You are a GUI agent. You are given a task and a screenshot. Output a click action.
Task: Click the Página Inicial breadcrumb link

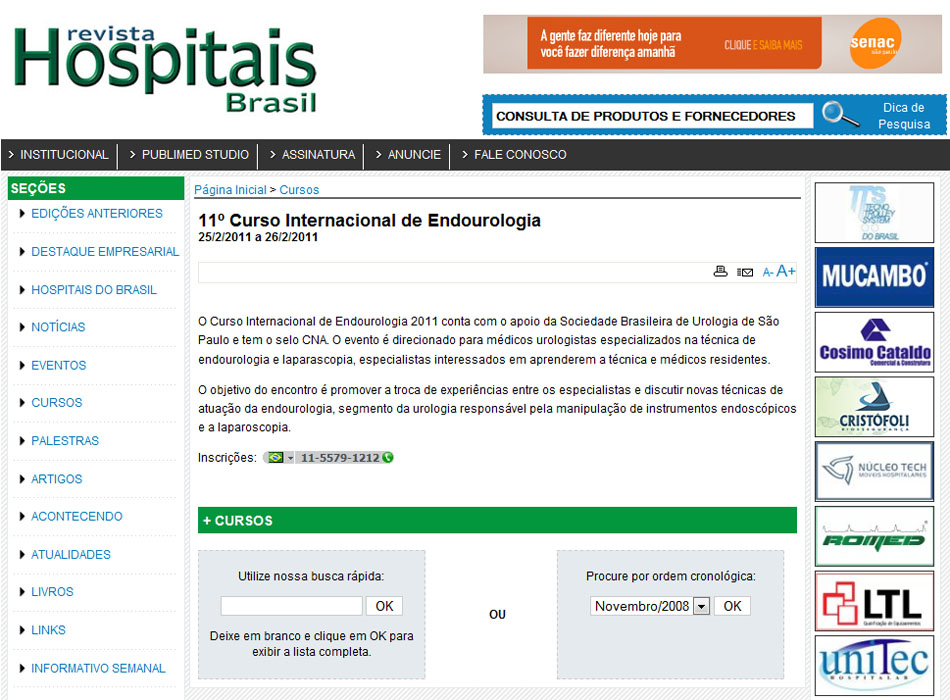point(230,190)
